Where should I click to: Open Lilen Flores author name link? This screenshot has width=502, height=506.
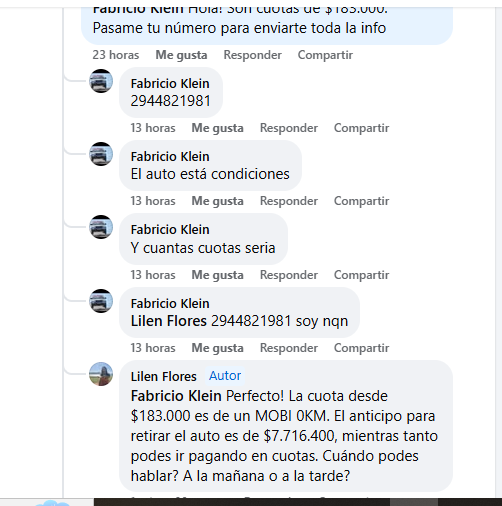(163, 376)
